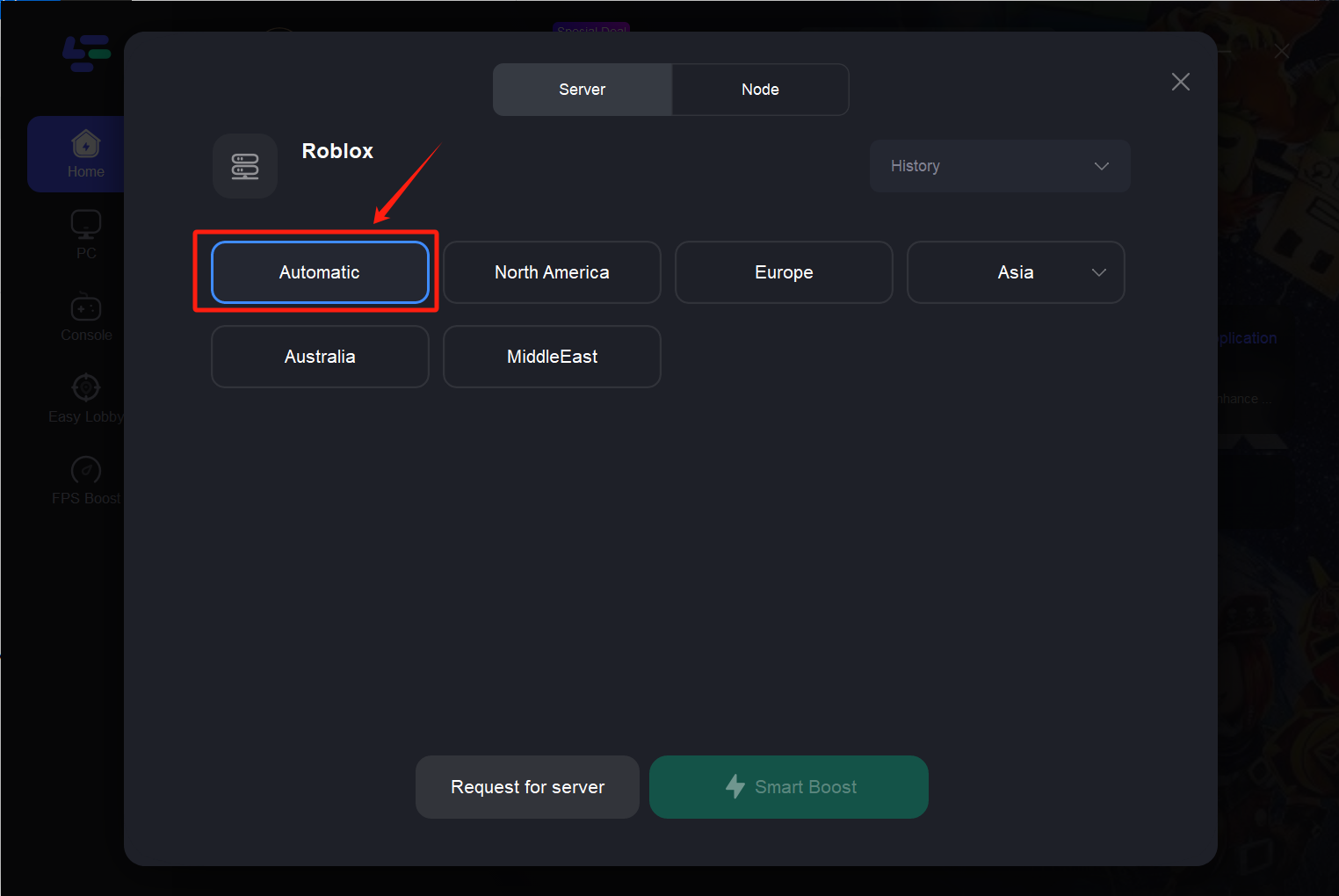Open the FPS Boost panel
The height and width of the screenshot is (896, 1339).
(x=85, y=478)
